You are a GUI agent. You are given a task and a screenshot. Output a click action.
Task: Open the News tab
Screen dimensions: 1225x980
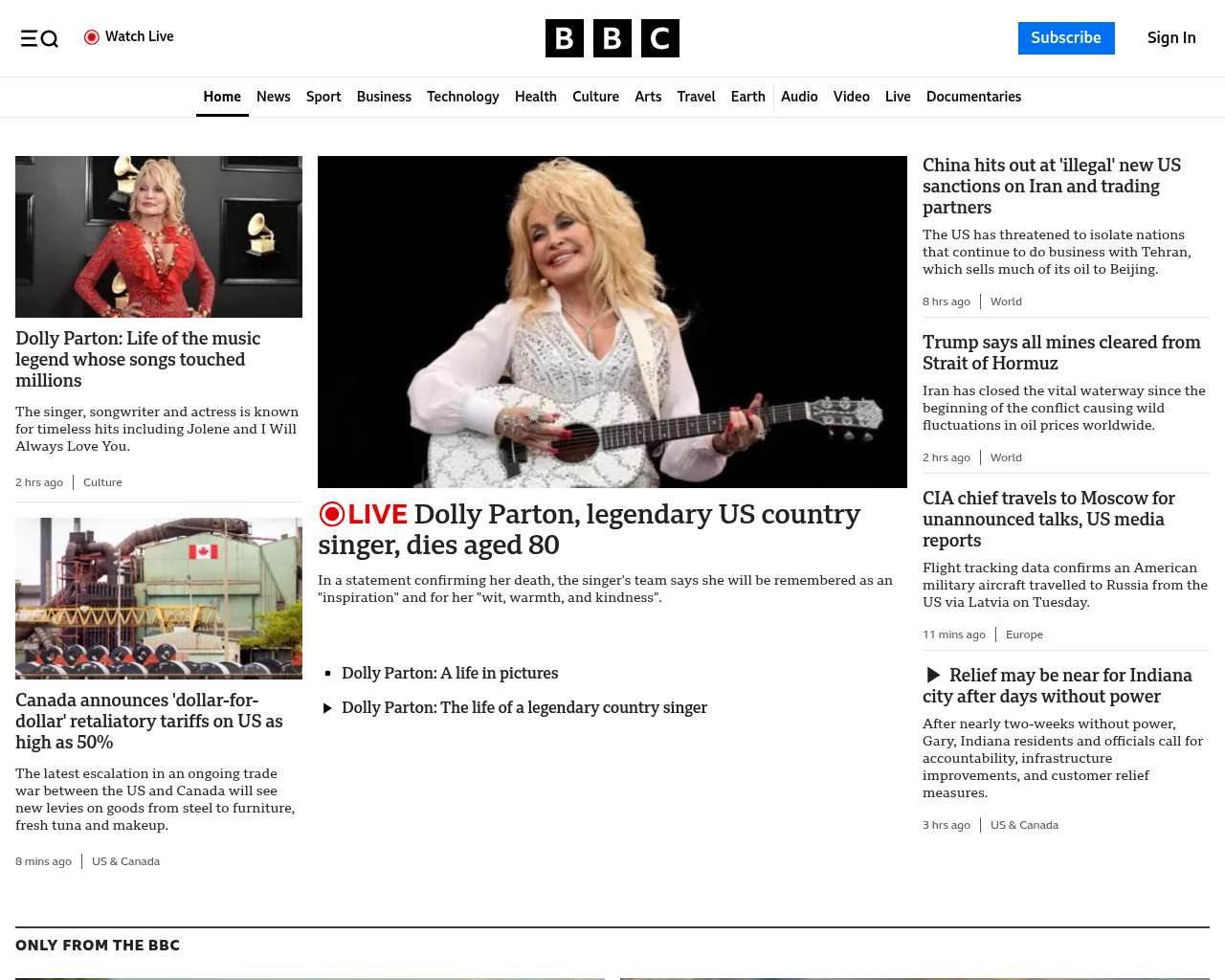[274, 97]
